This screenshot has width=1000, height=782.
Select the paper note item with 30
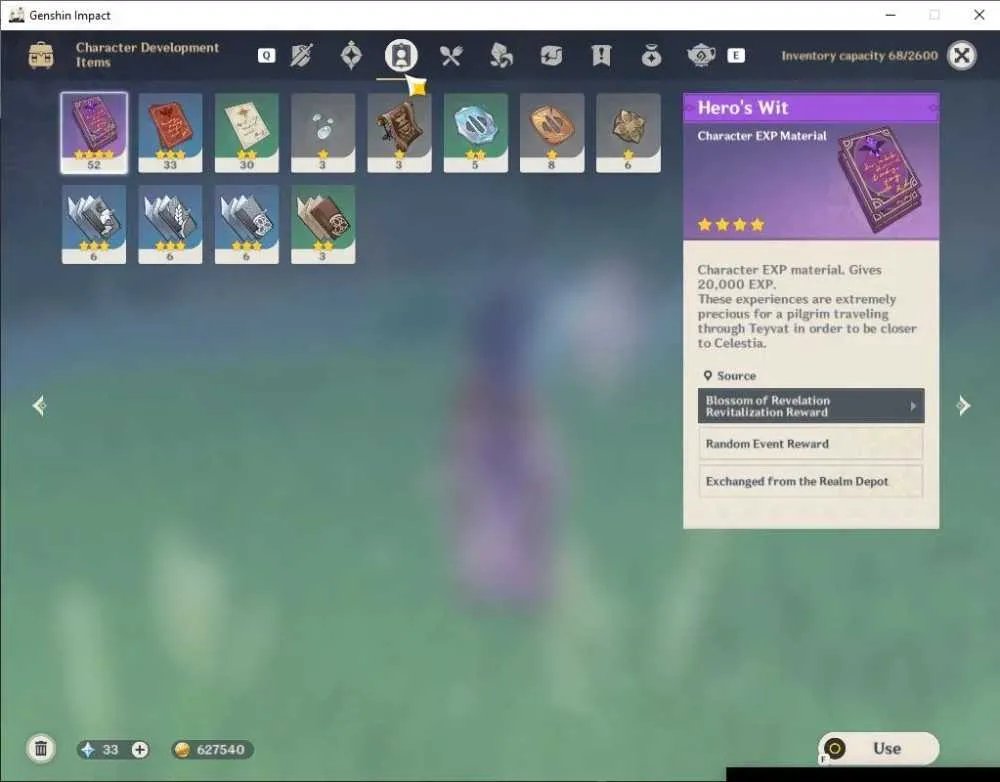tap(246, 133)
